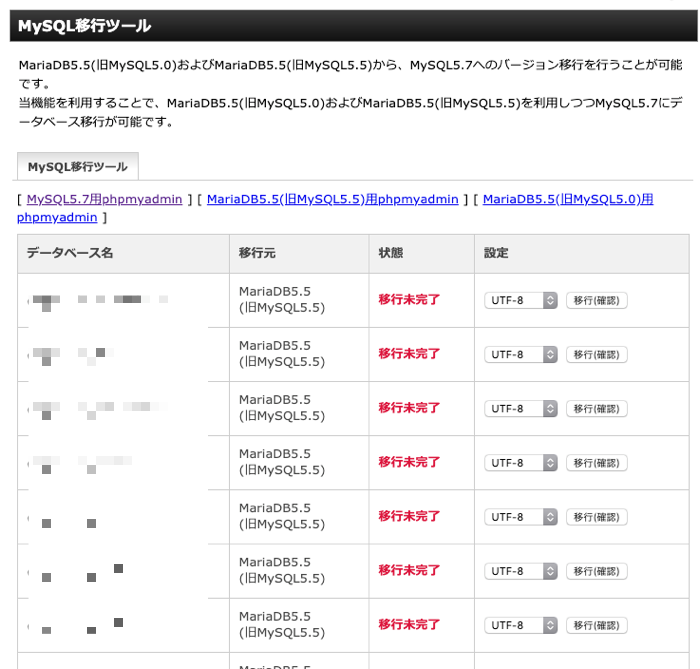
Task: Click the 設定 column header
Action: pyautogui.click(x=582, y=253)
